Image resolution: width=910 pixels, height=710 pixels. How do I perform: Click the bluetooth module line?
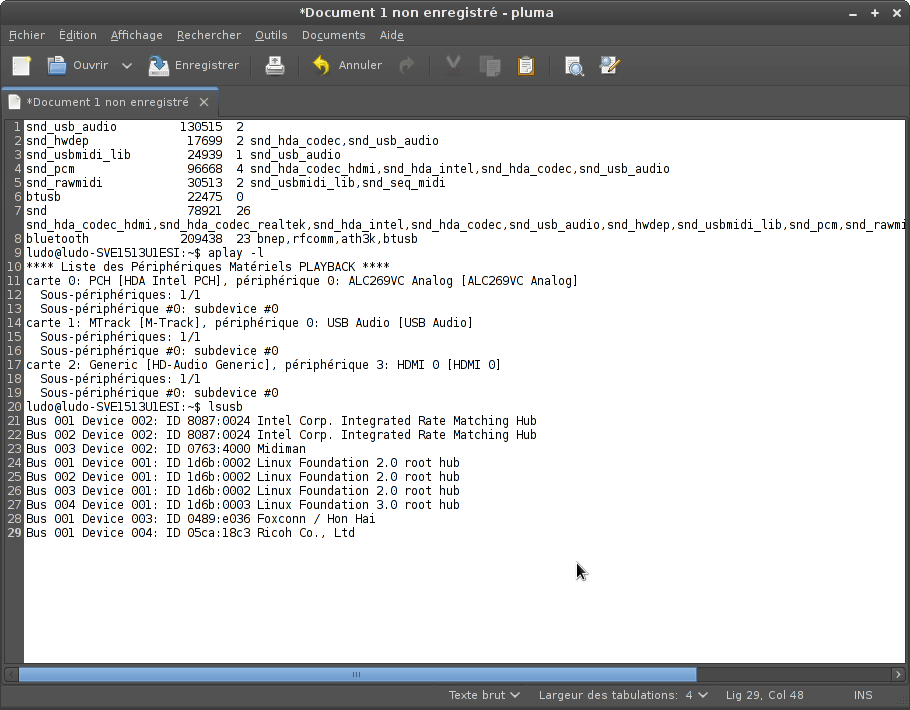pos(222,239)
